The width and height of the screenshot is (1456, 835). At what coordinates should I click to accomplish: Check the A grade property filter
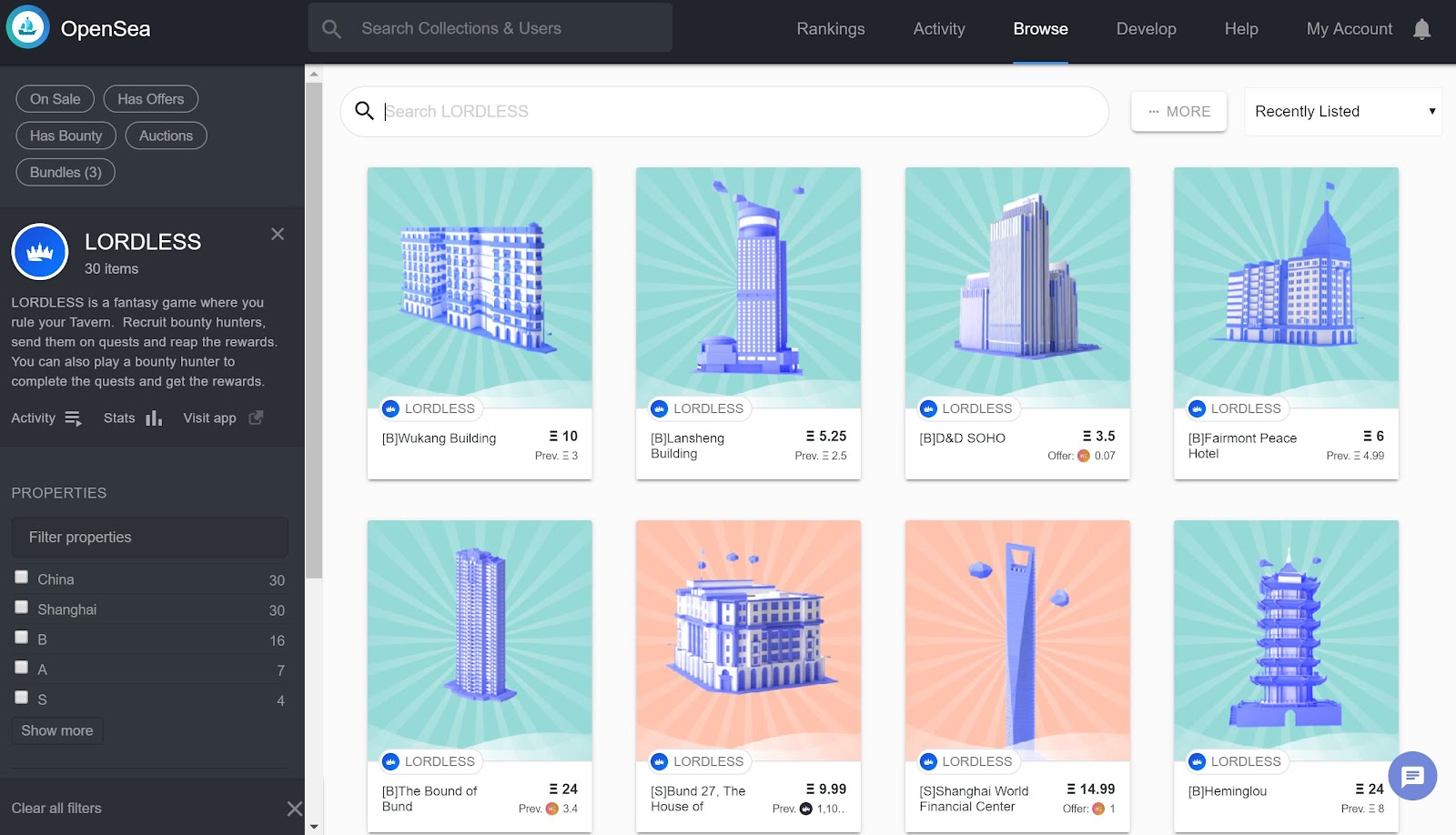point(22,668)
